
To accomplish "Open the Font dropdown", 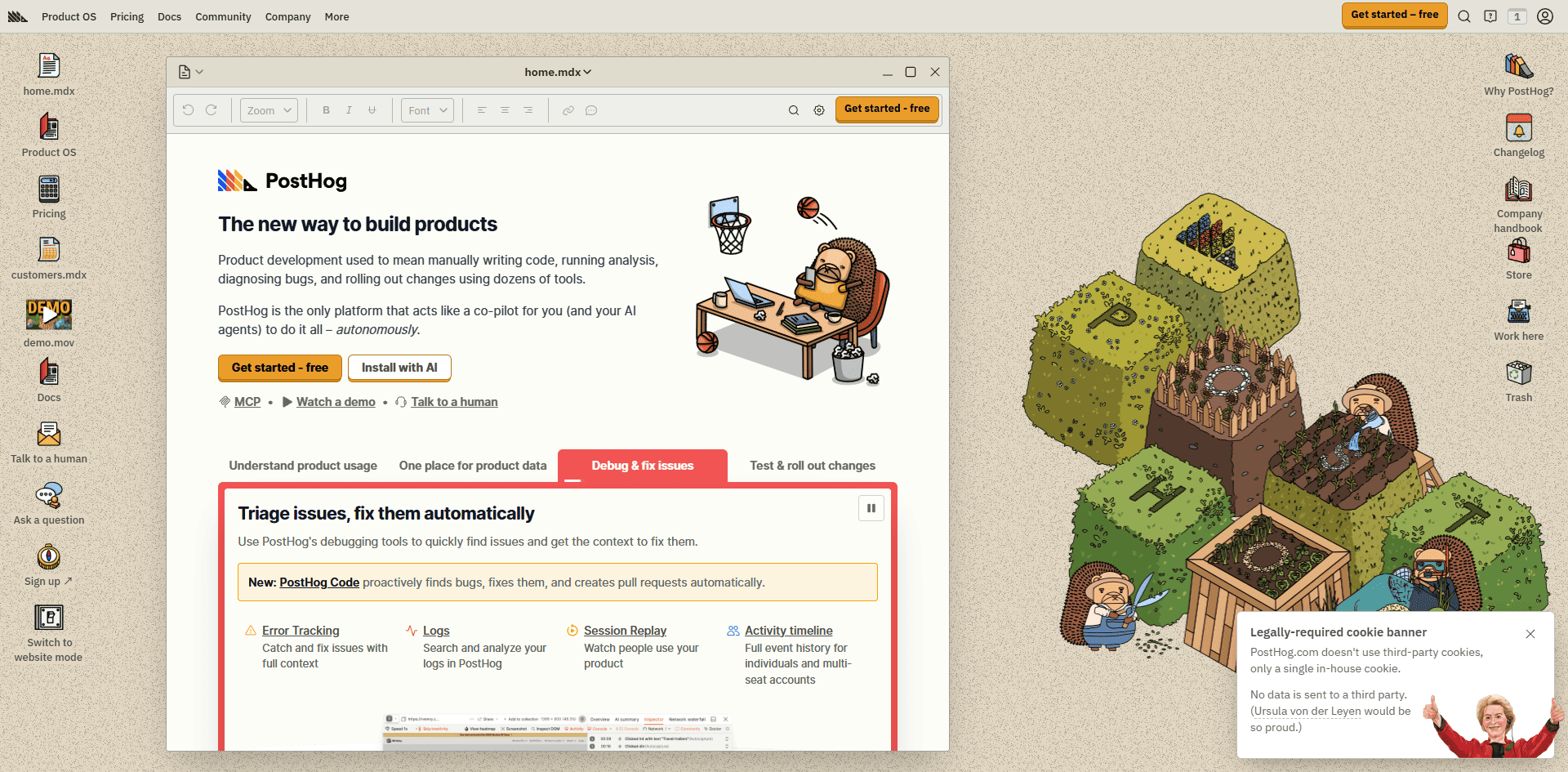I will coord(427,110).
